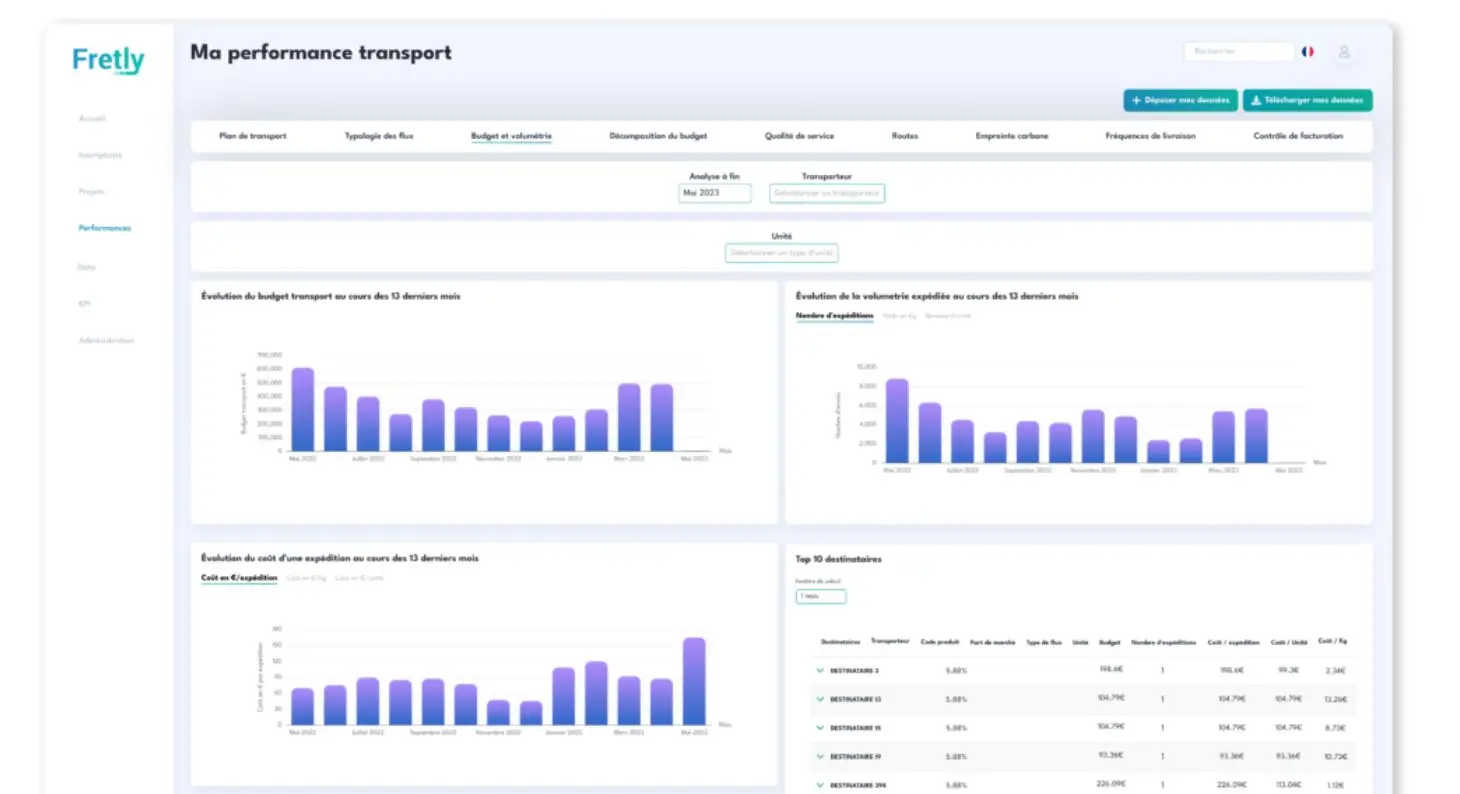Switch cost chart to Coût en €/kg
1460x794 pixels.
307,578
